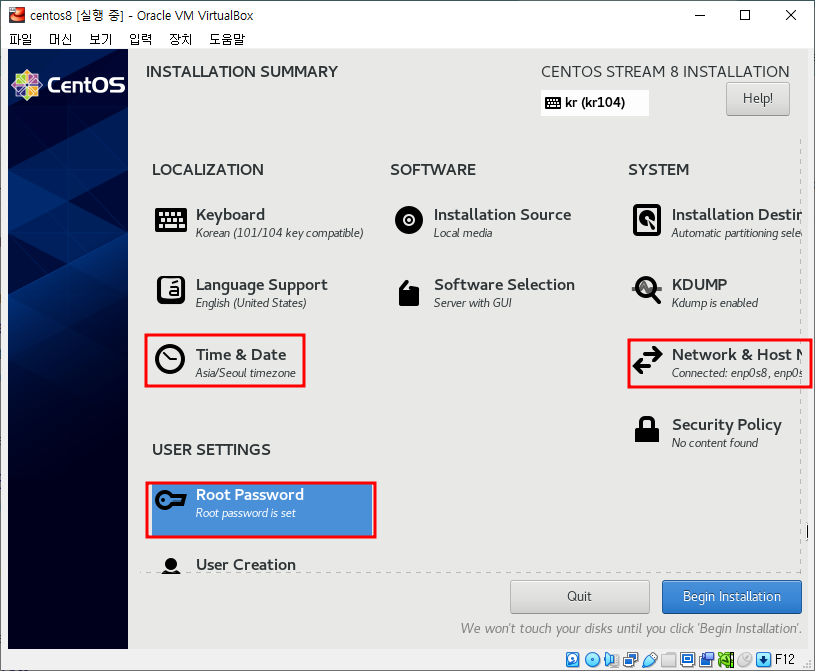Click VirtualBox USB devices status icon

tap(650, 660)
